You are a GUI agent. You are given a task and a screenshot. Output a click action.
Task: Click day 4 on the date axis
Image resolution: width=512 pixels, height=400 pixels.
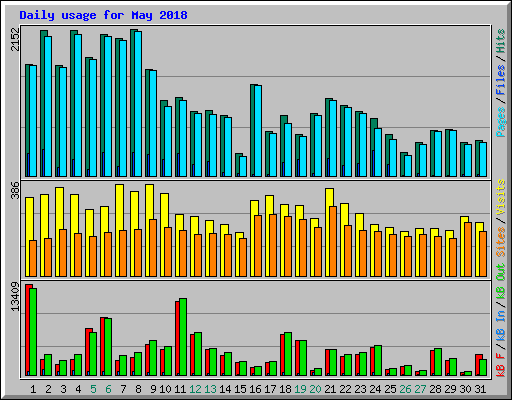[x=78, y=389]
